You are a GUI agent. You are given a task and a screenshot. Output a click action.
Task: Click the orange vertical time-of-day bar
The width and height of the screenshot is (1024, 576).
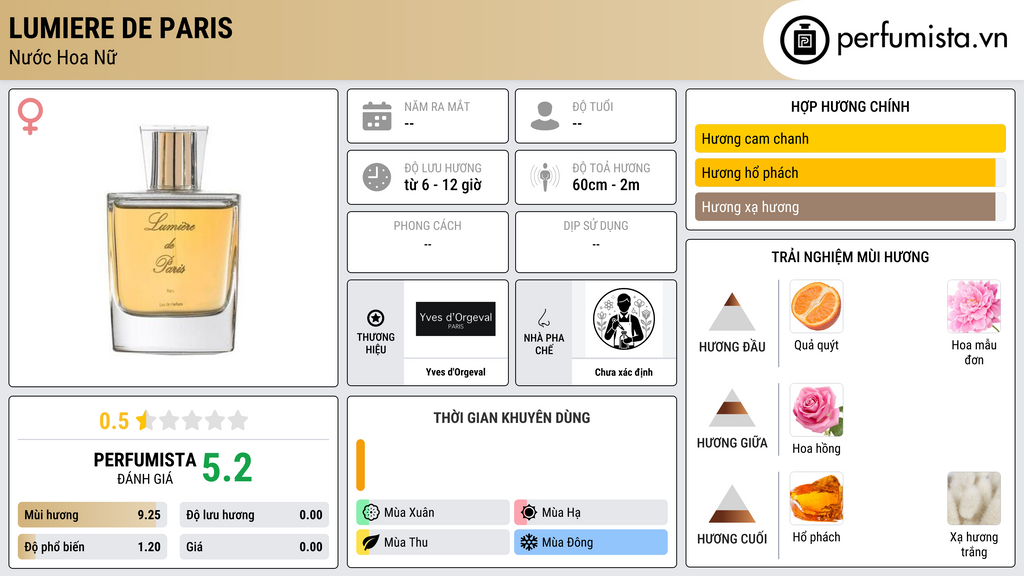click(x=360, y=465)
